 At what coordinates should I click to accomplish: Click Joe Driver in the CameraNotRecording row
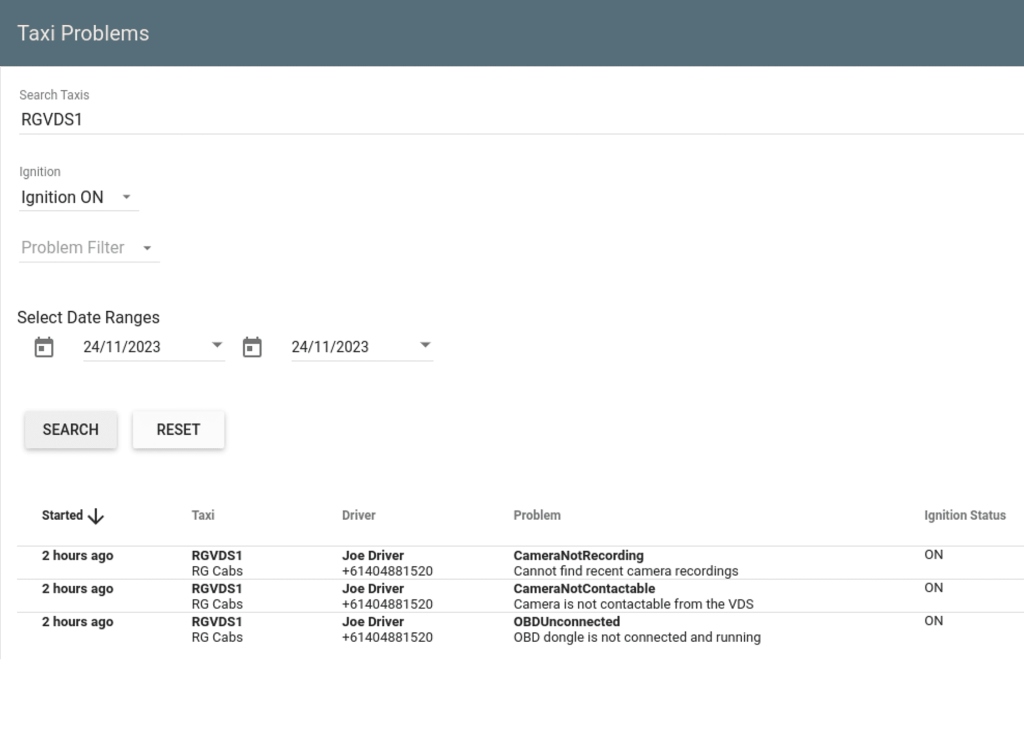tap(373, 556)
